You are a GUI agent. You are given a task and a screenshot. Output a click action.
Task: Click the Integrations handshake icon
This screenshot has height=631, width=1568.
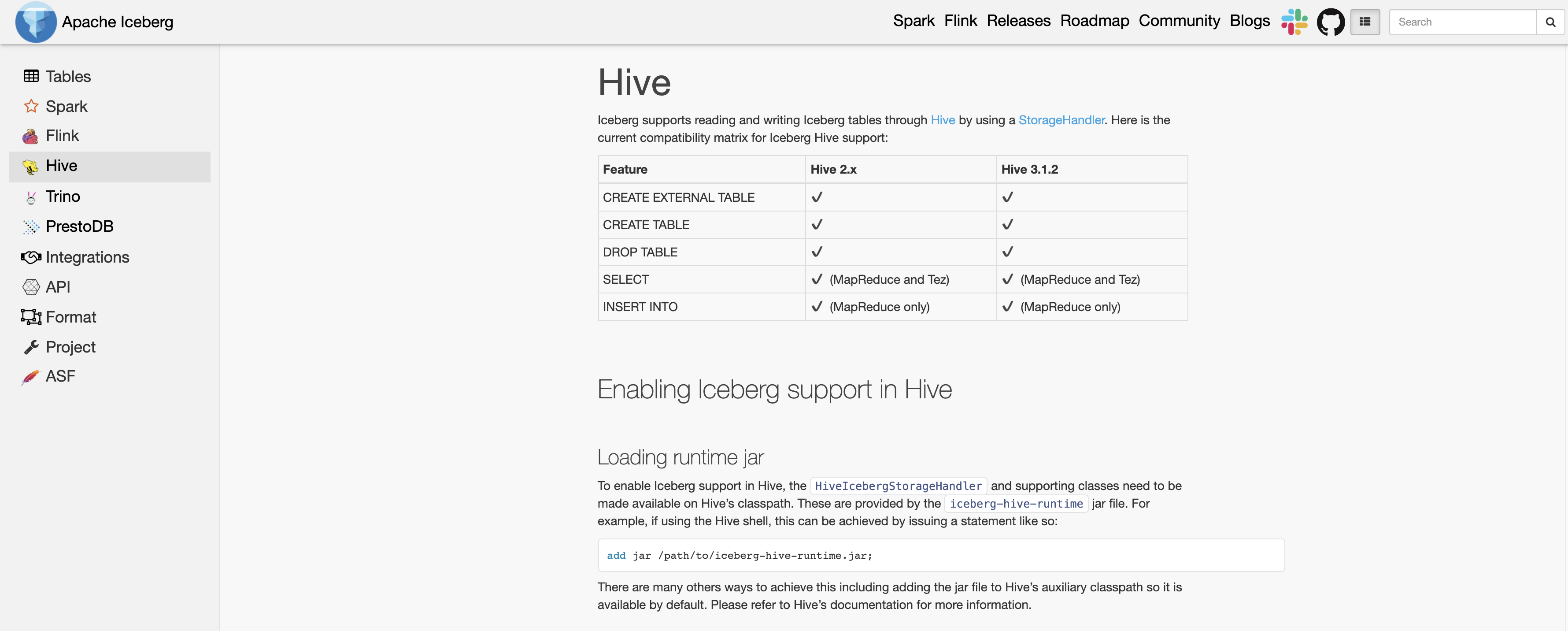click(x=31, y=257)
